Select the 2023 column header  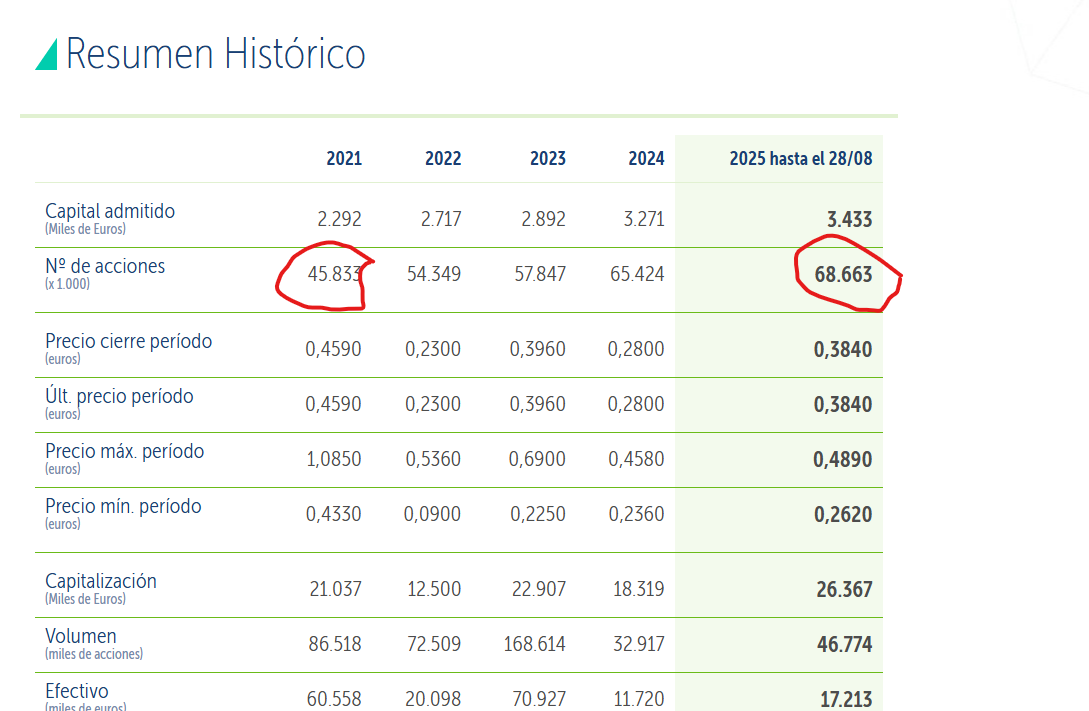[x=548, y=158]
